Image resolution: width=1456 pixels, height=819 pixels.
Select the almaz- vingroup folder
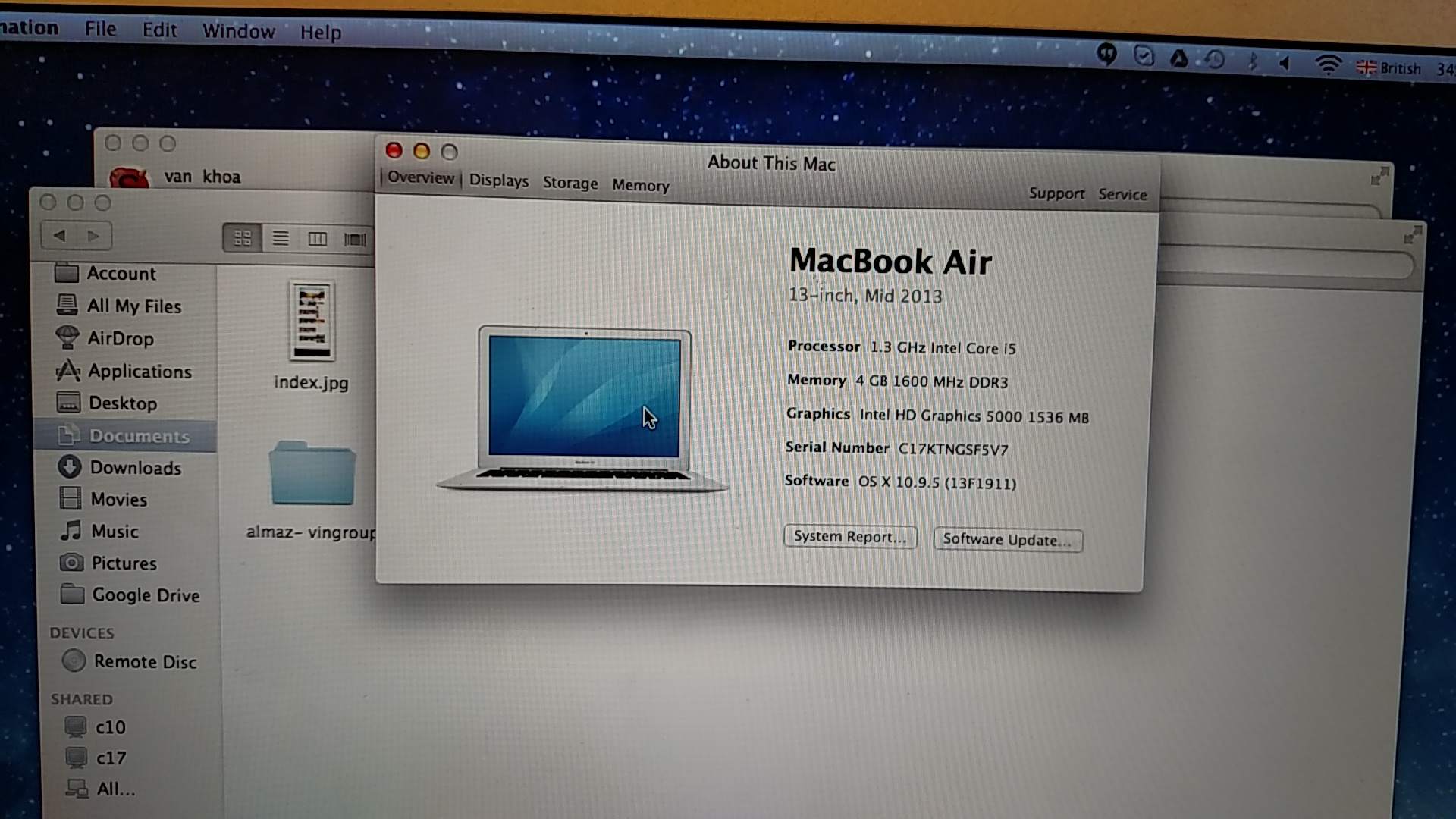312,473
